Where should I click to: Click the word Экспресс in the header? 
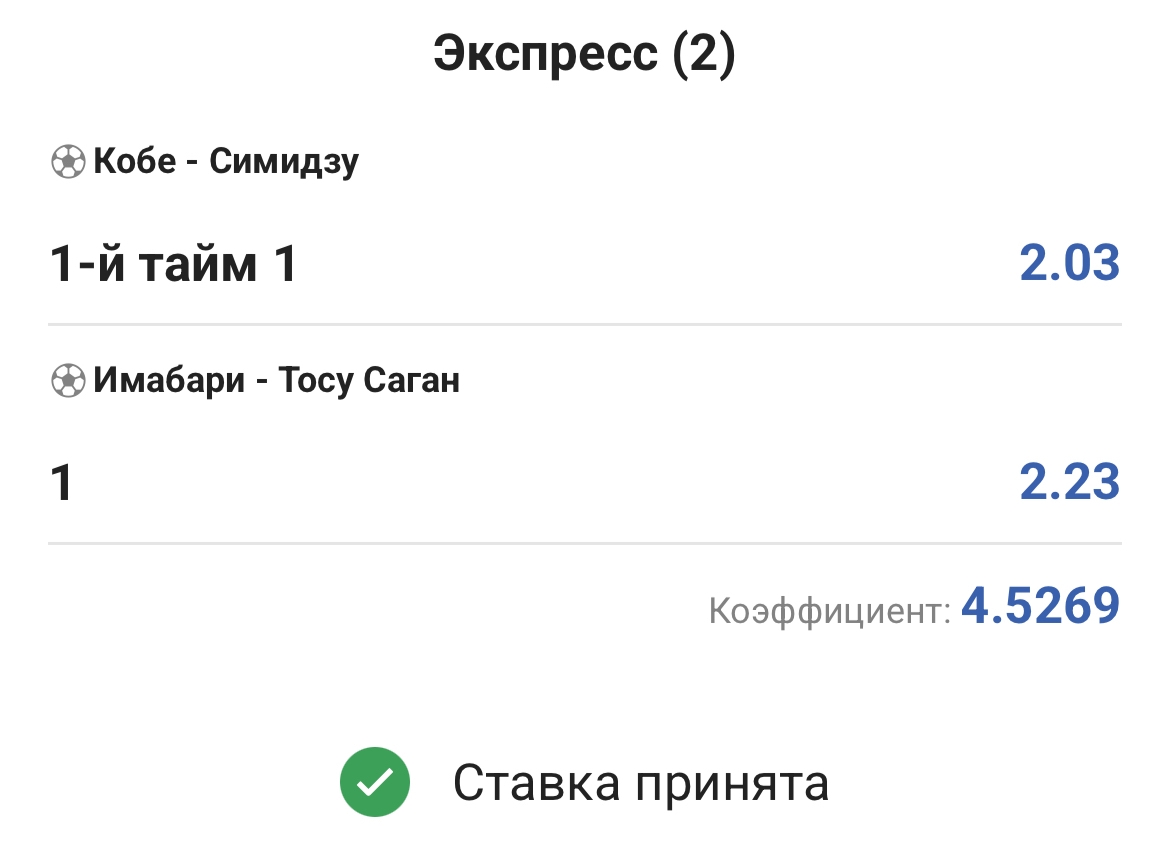point(545,54)
